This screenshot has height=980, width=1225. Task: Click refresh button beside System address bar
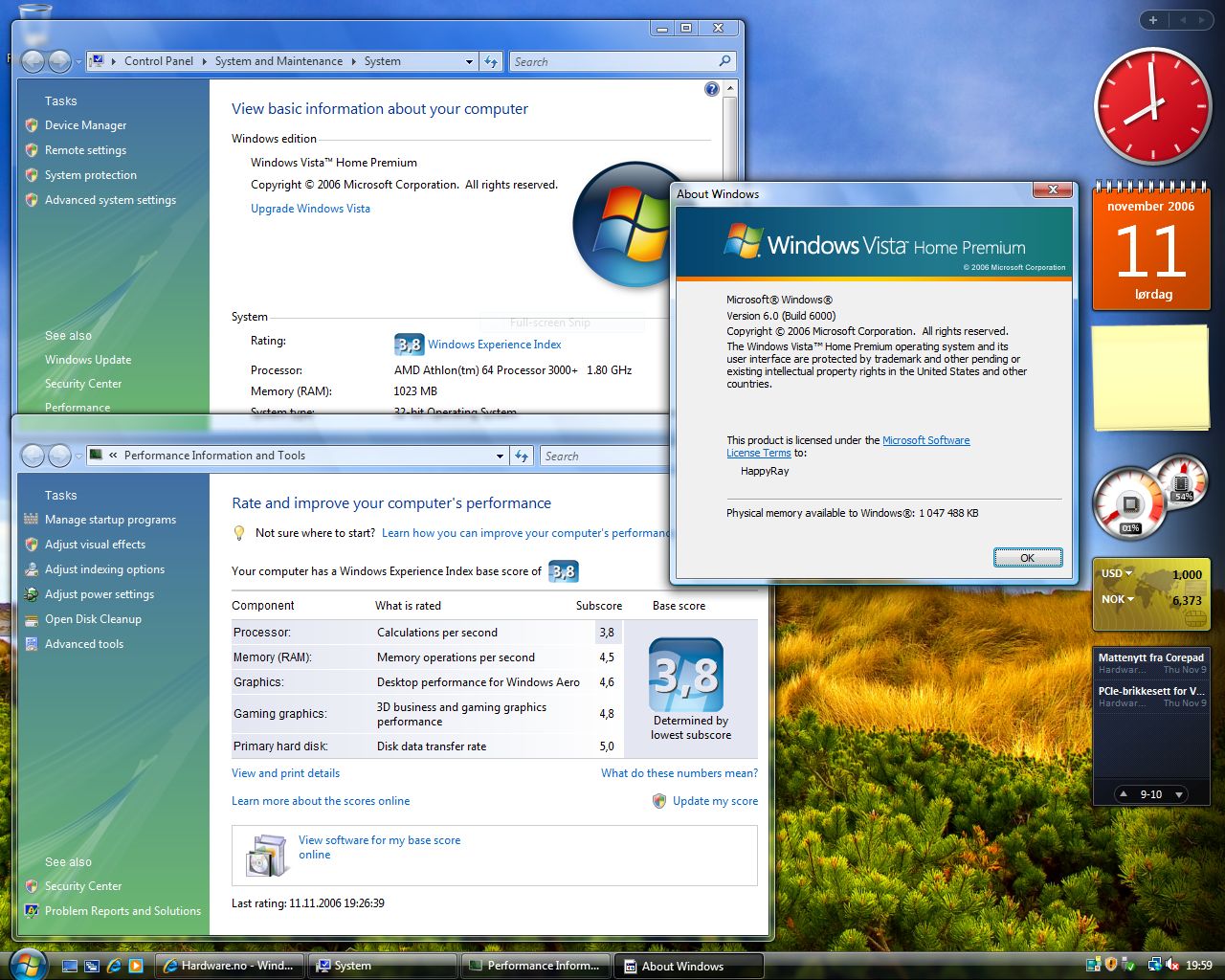pyautogui.click(x=491, y=61)
